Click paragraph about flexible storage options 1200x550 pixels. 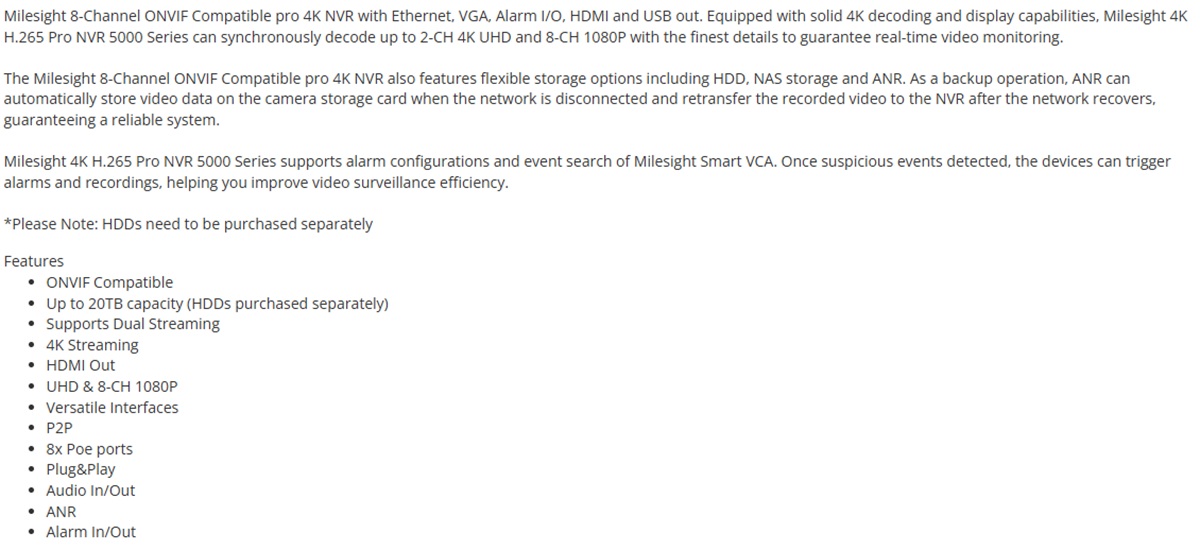582,99
